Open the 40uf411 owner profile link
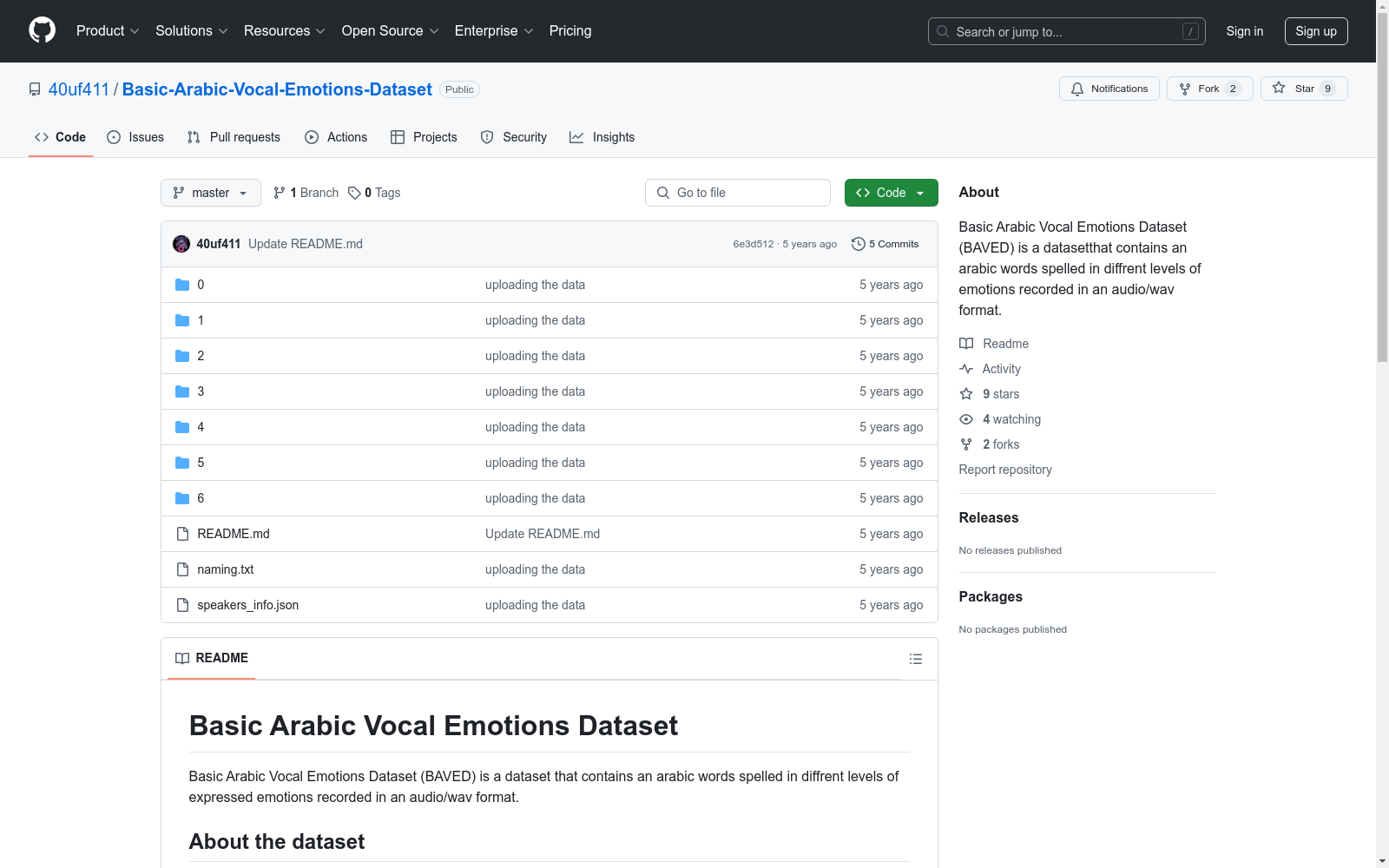The height and width of the screenshot is (868, 1389). tap(79, 89)
